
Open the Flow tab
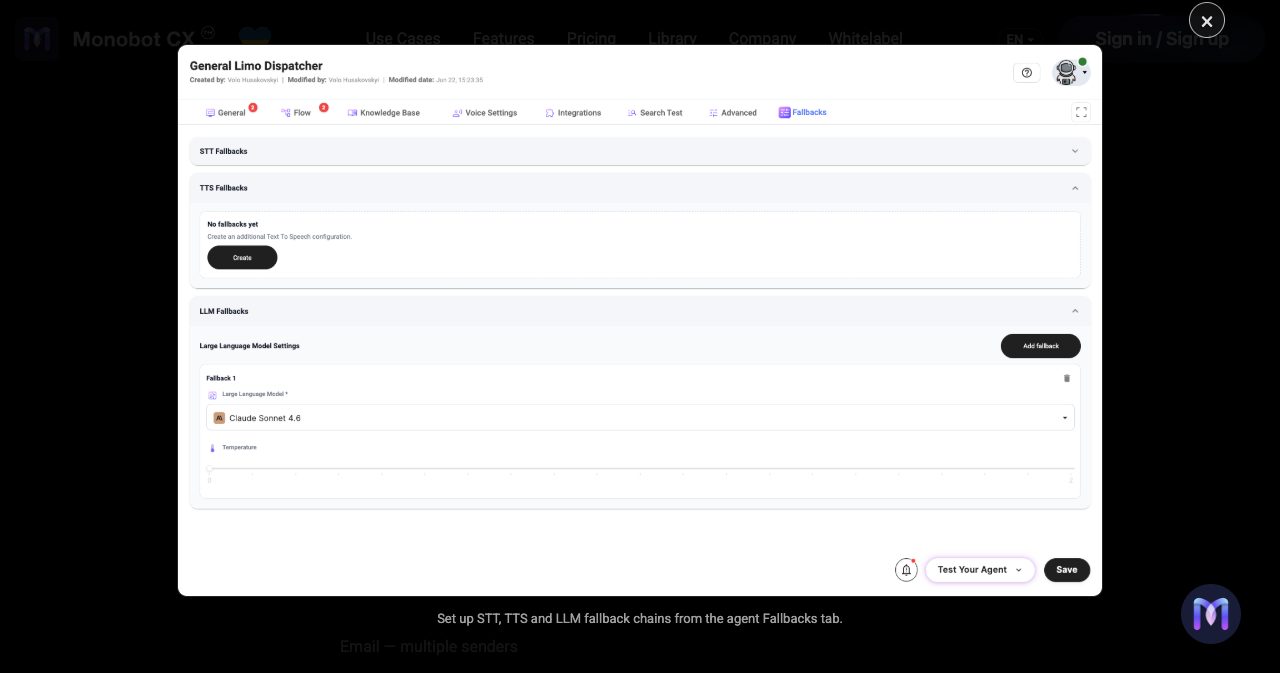coord(297,113)
